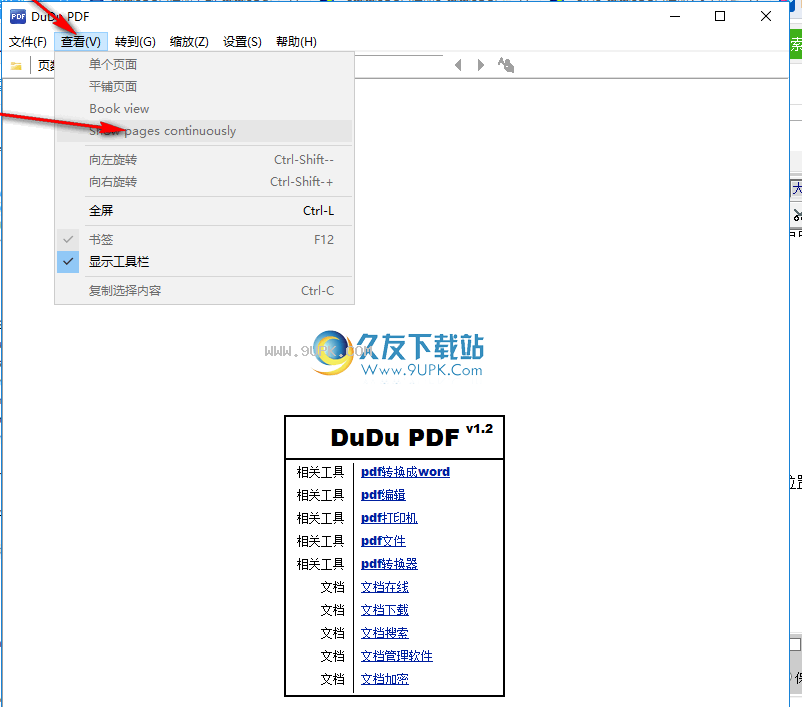Open the pdf文件 link

(383, 541)
